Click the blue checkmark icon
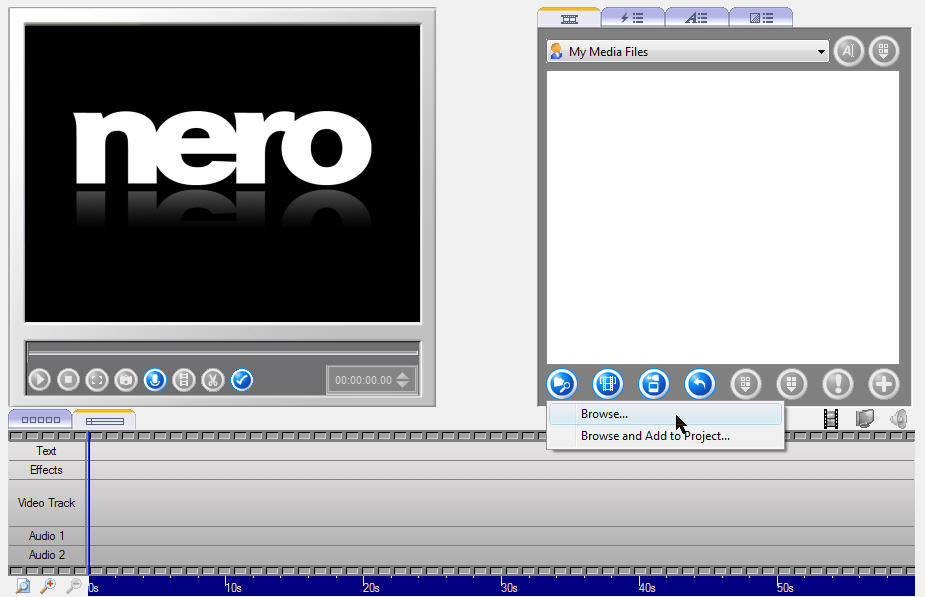 tap(242, 379)
